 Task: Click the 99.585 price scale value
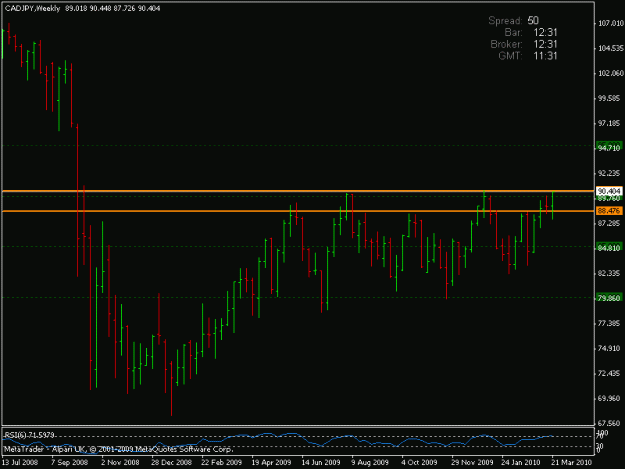[609, 98]
